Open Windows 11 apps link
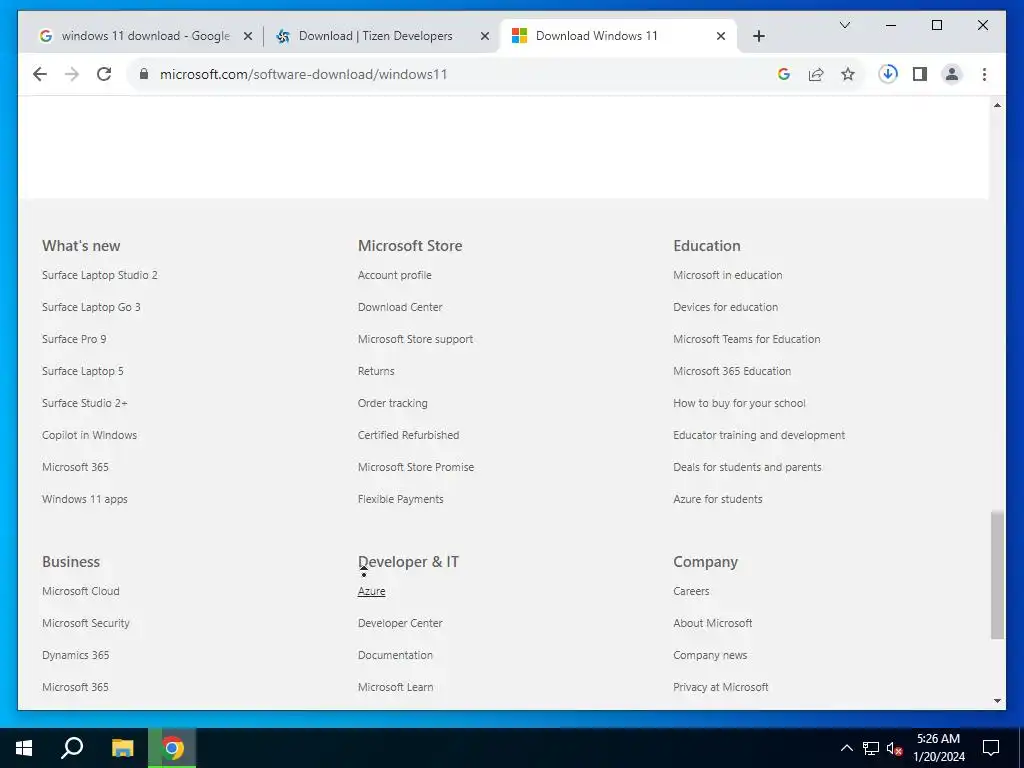1024x768 pixels. 85,499
